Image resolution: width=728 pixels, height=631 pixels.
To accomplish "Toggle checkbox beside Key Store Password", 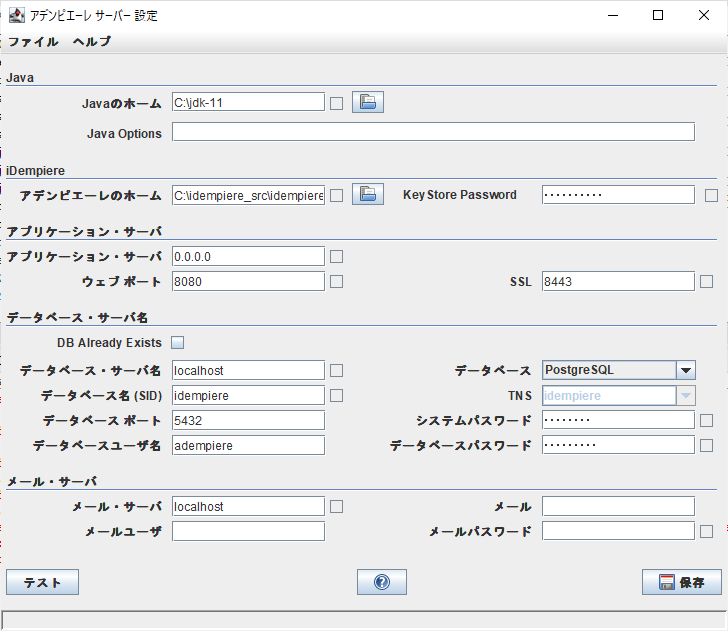I will (711, 195).
